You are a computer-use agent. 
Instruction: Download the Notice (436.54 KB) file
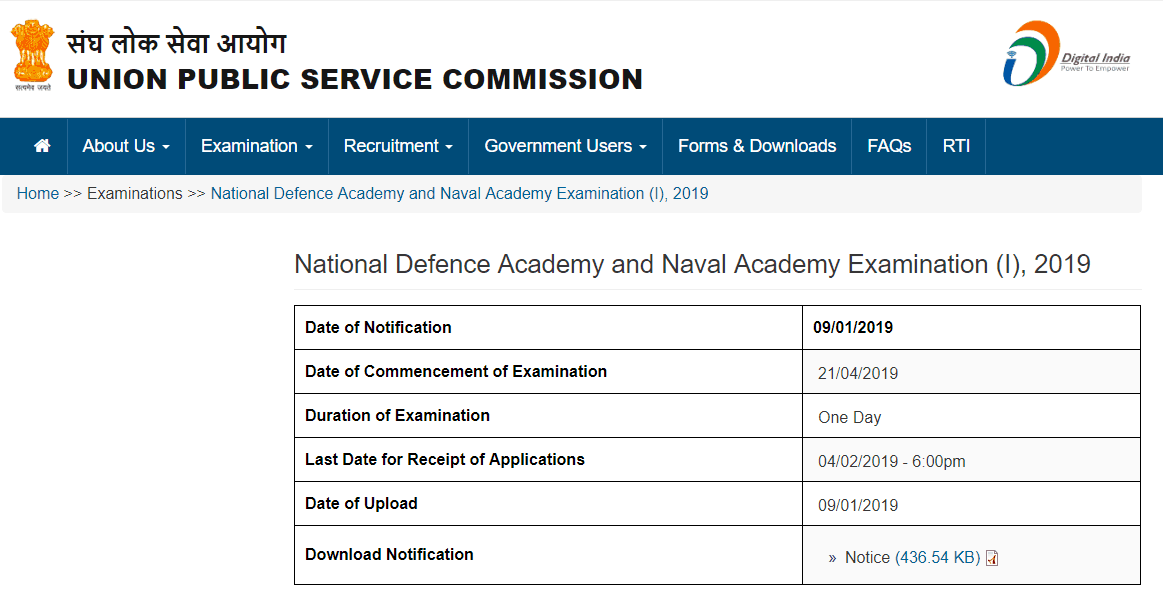pyautogui.click(x=912, y=558)
